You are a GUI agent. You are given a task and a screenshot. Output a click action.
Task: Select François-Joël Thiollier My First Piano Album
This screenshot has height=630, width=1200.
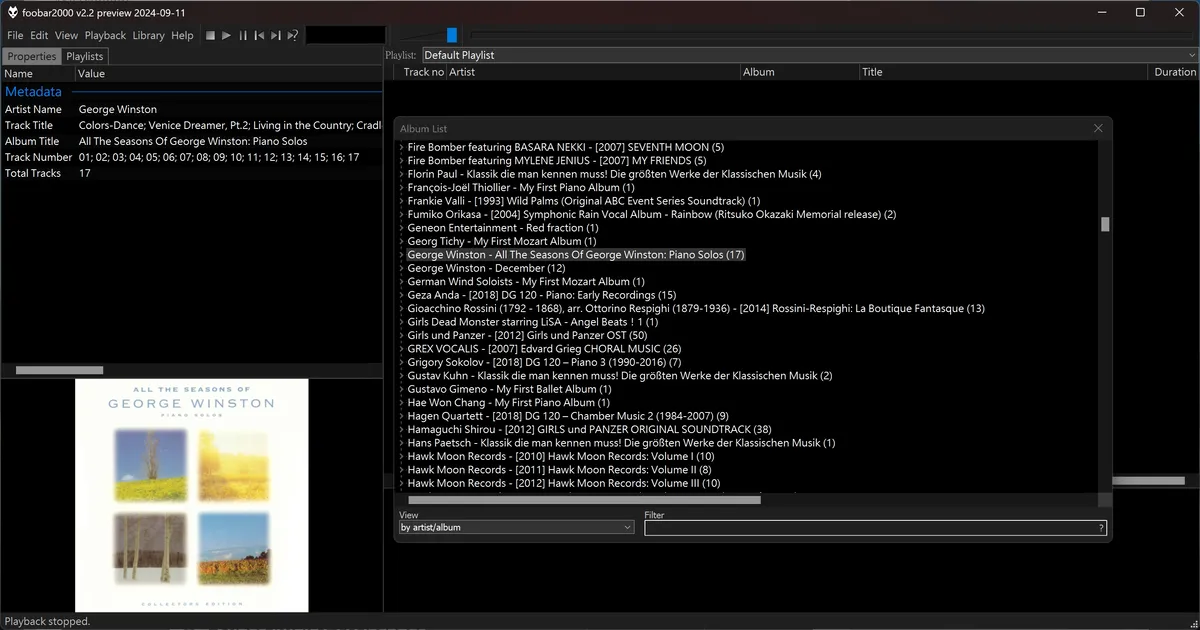coord(521,187)
